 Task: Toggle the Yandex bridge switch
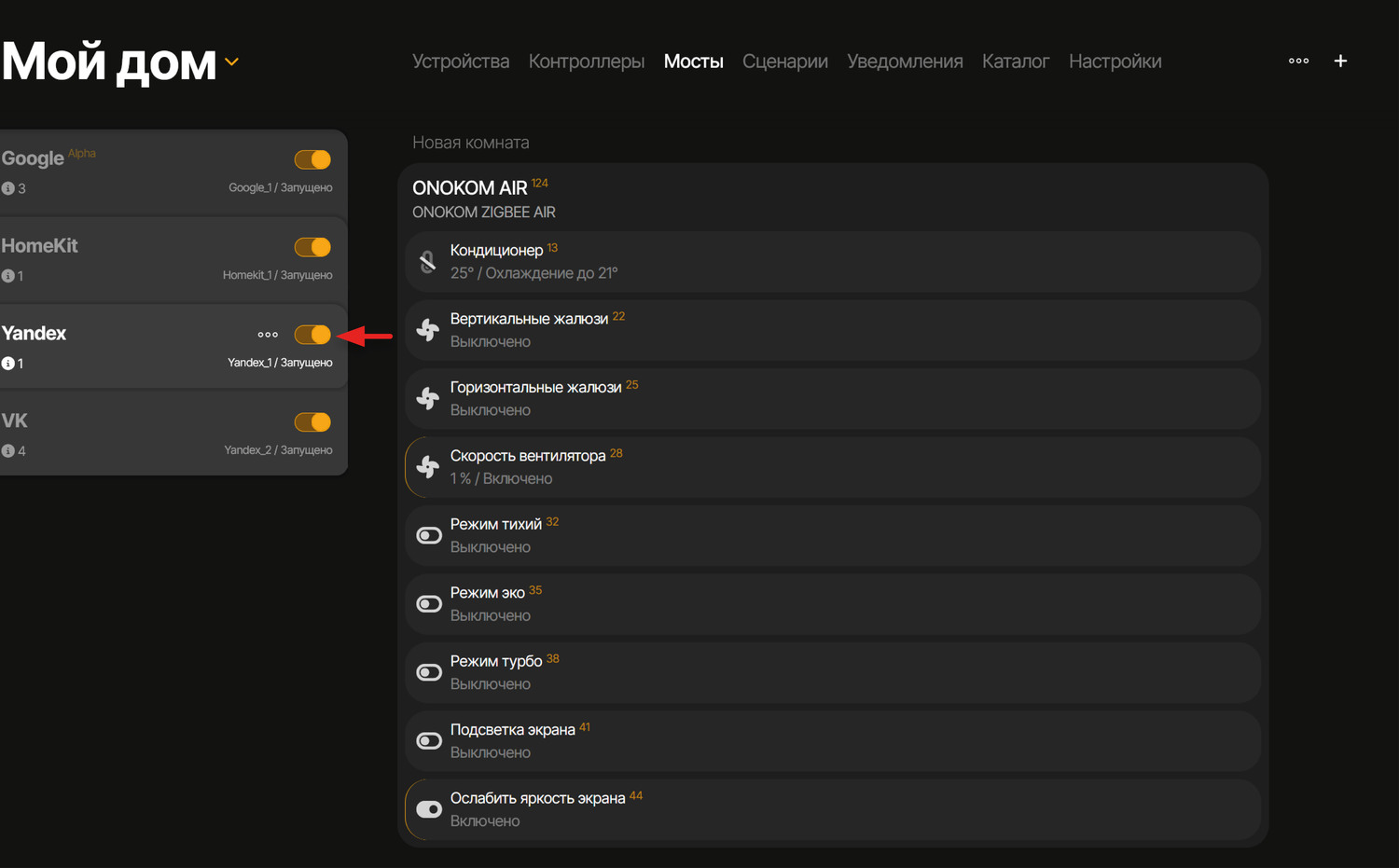312,335
